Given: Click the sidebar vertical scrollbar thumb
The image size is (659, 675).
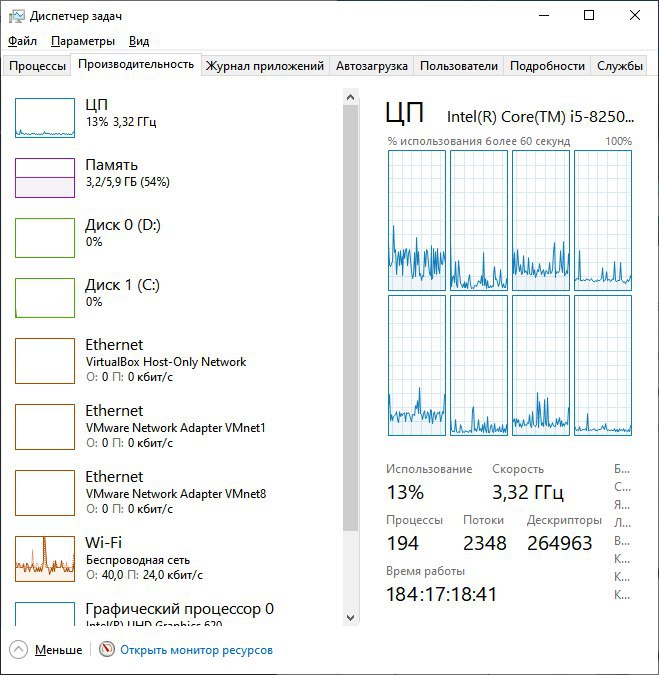Looking at the screenshot, I should (350, 318).
